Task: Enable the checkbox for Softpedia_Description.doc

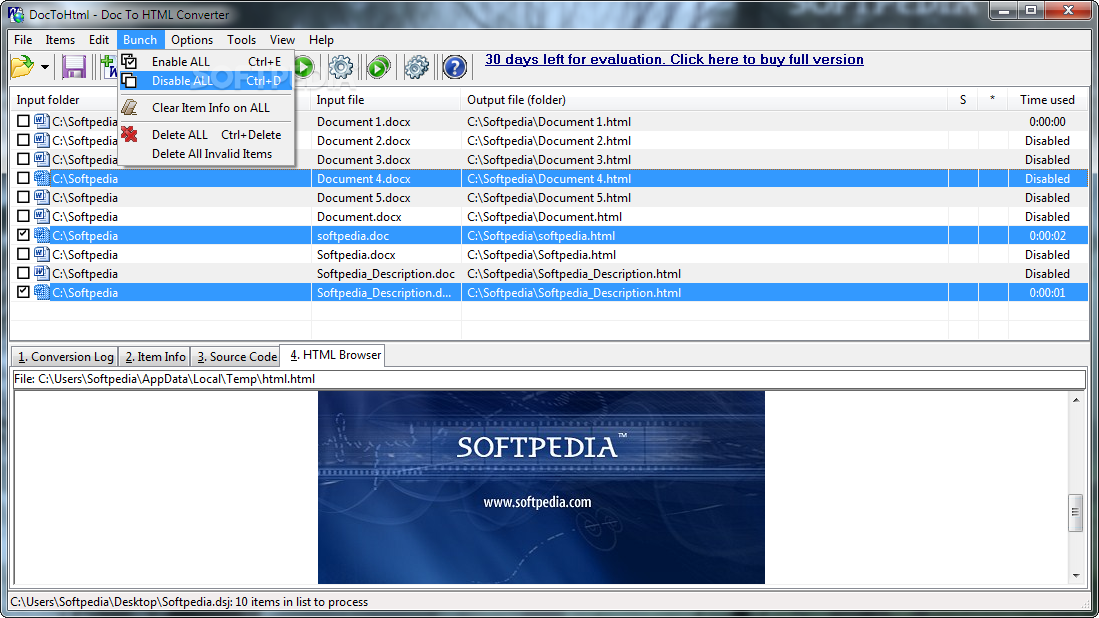Action: [x=23, y=273]
